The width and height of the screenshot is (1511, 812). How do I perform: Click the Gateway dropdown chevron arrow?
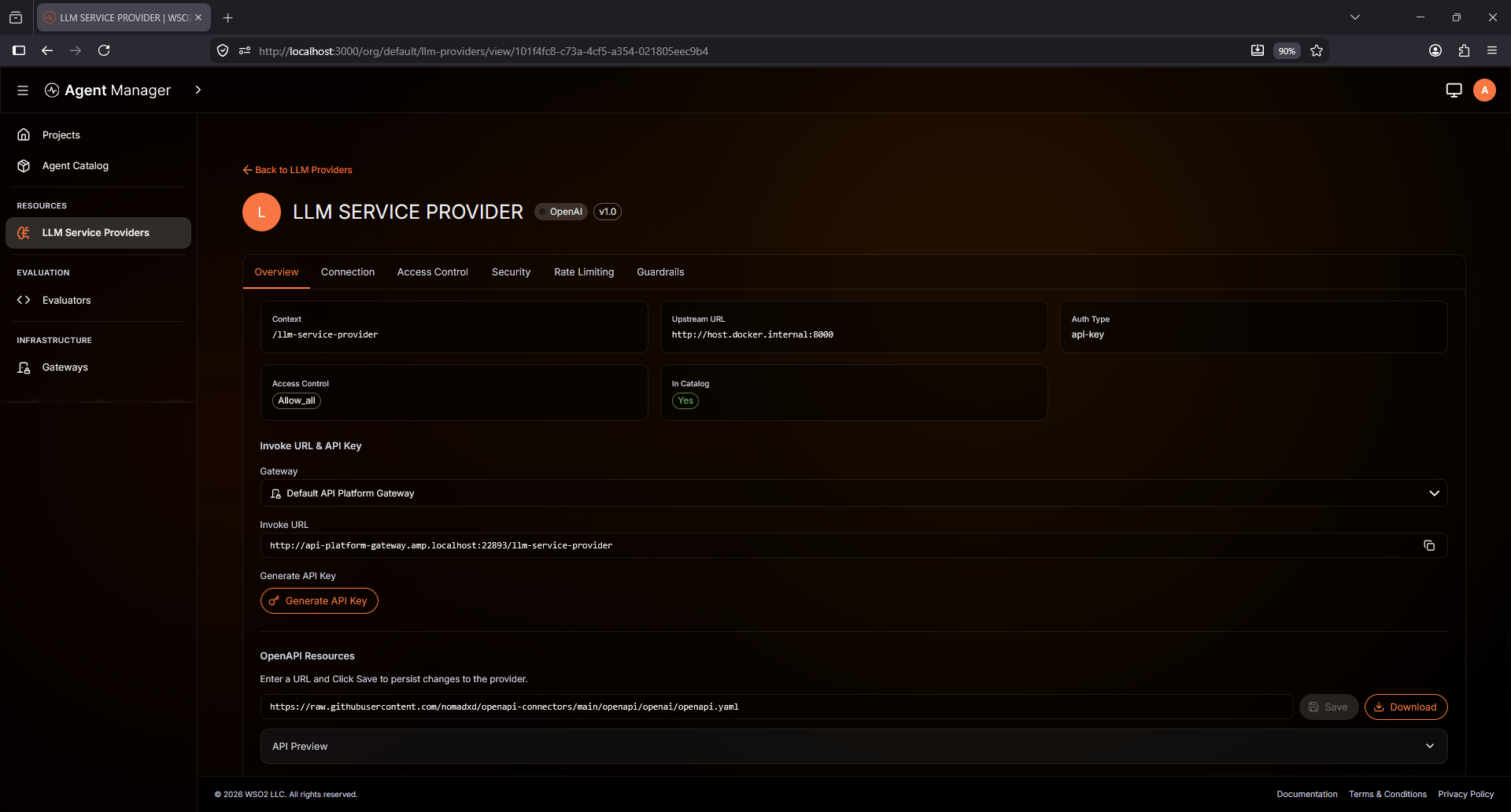click(1434, 493)
